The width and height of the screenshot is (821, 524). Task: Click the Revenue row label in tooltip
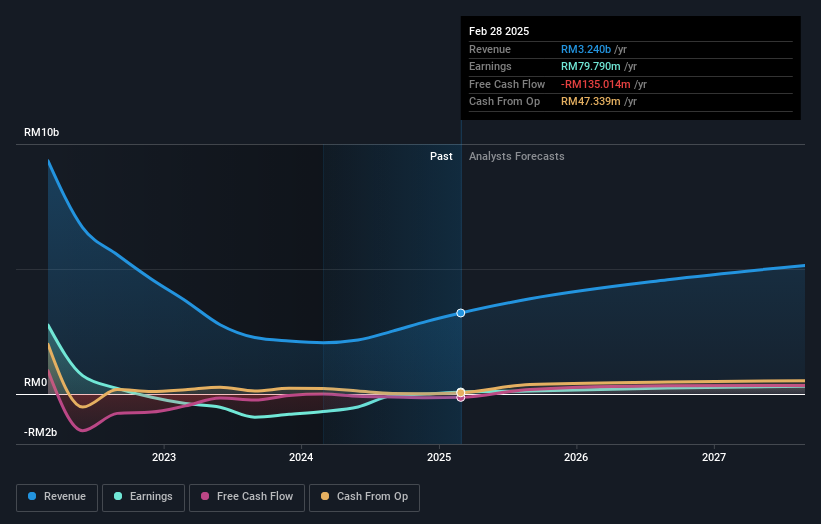click(x=490, y=49)
